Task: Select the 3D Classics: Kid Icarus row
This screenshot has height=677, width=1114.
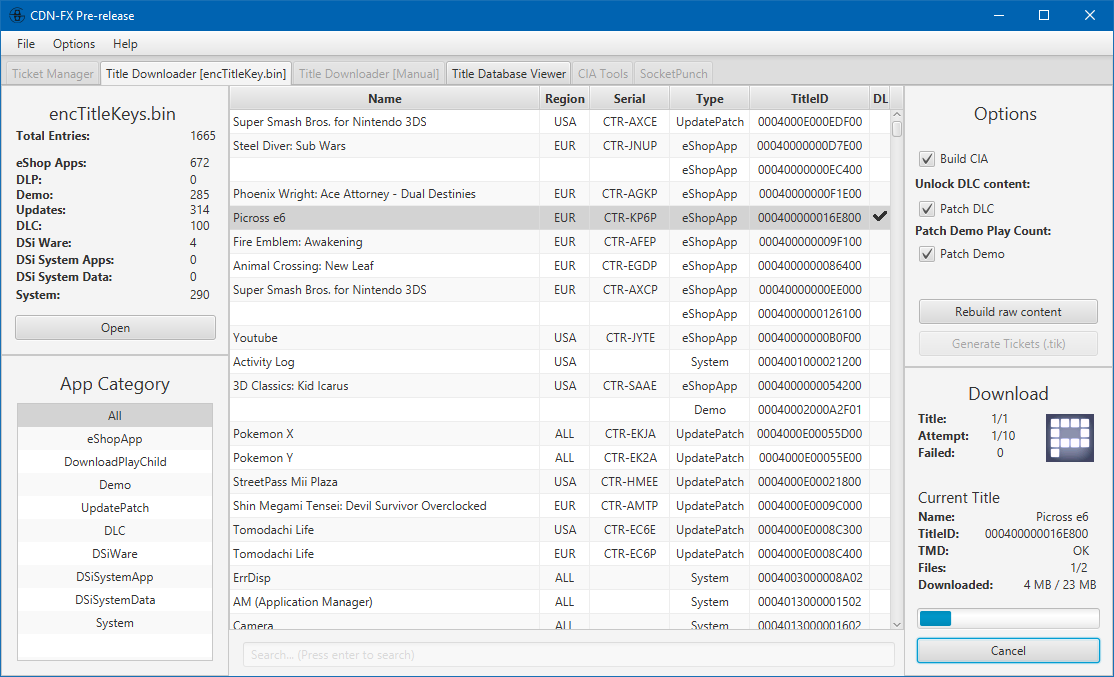Action: (x=560, y=386)
